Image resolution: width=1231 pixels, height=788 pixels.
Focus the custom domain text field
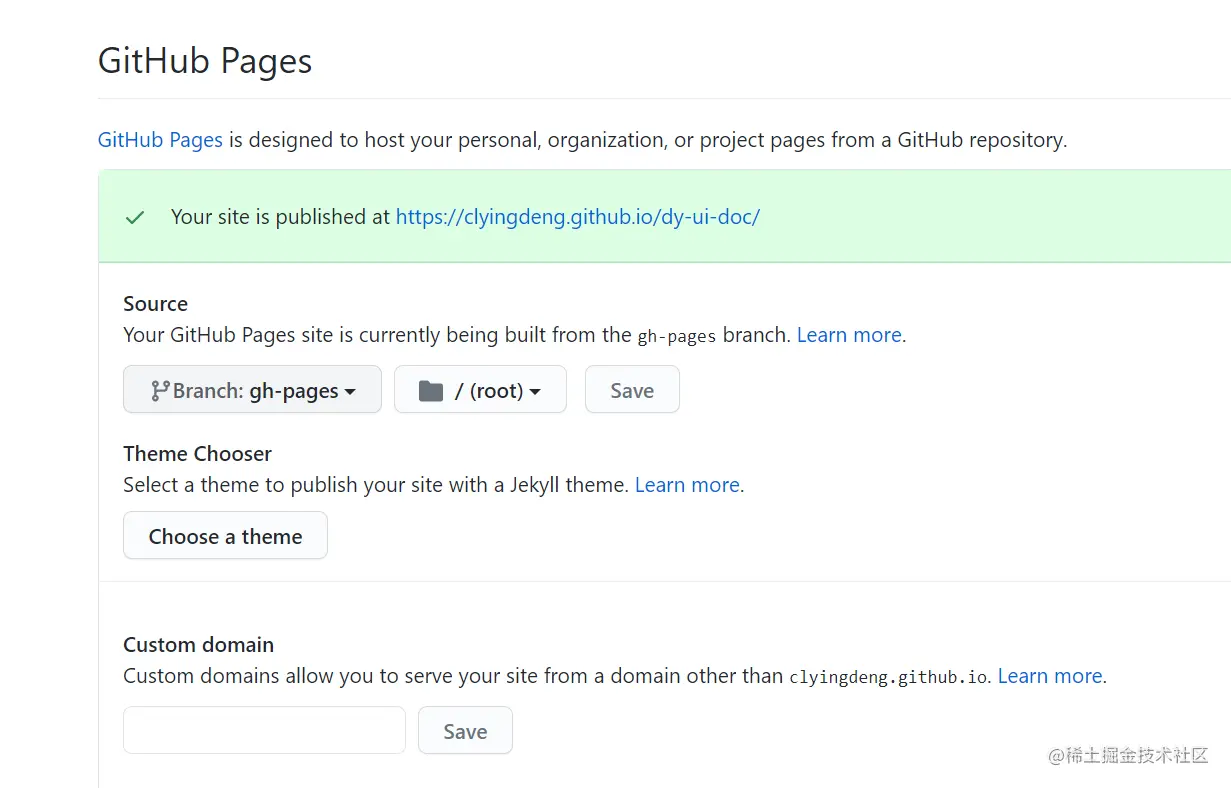coord(264,731)
